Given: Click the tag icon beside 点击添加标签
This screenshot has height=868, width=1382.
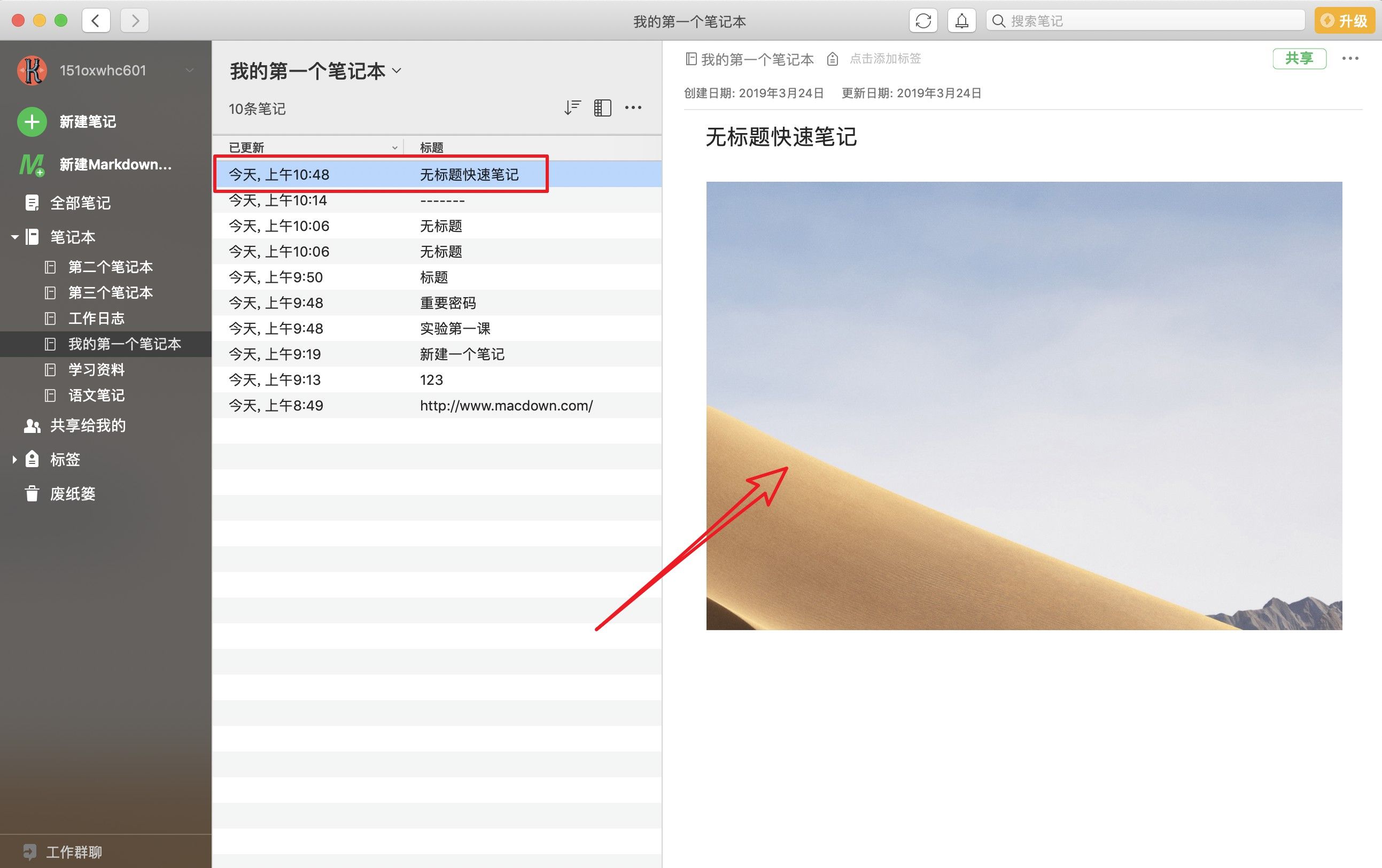Looking at the screenshot, I should pyautogui.click(x=832, y=59).
